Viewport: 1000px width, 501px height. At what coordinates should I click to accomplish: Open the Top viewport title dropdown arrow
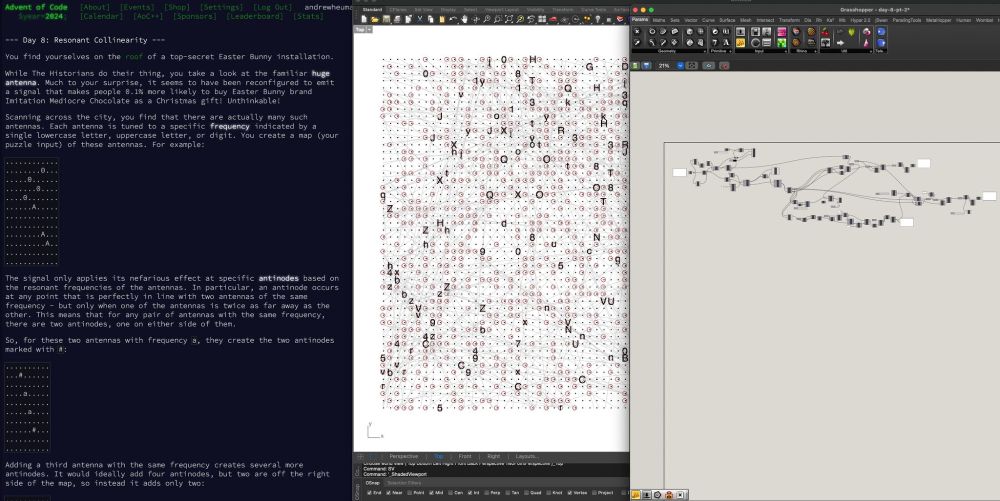click(369, 29)
